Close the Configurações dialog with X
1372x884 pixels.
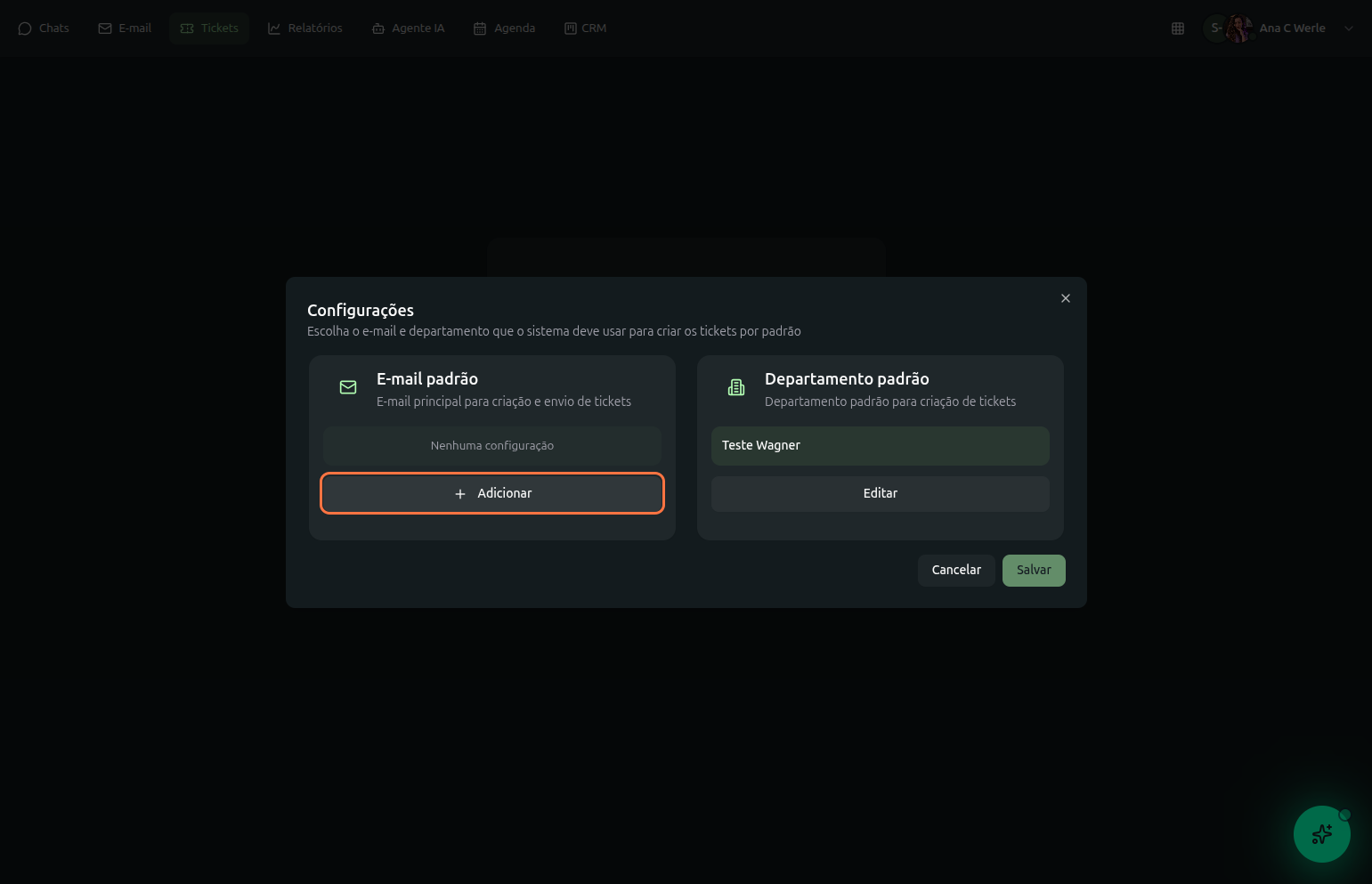(x=1066, y=298)
